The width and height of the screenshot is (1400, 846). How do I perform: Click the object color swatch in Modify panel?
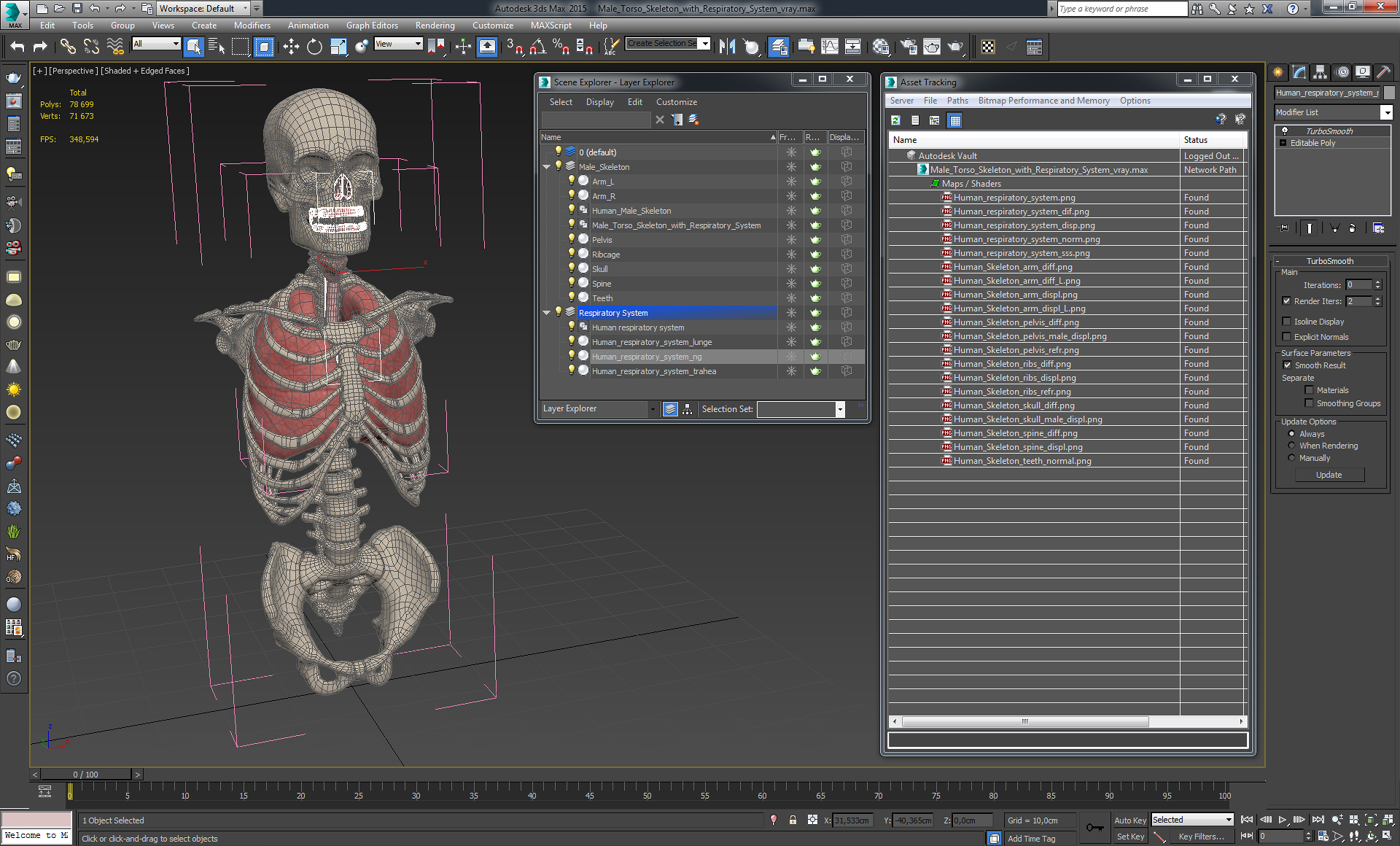(x=1389, y=93)
